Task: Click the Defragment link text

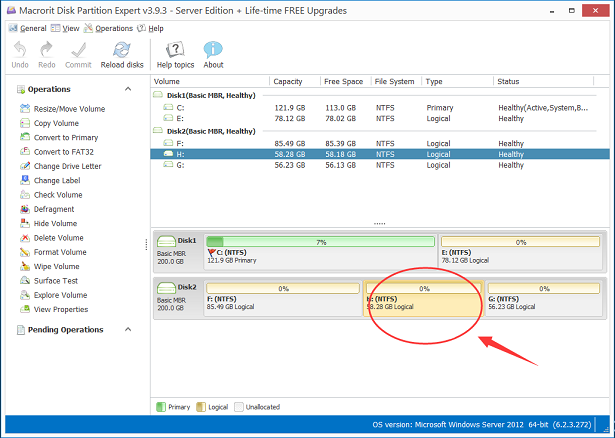Action: pos(54,209)
